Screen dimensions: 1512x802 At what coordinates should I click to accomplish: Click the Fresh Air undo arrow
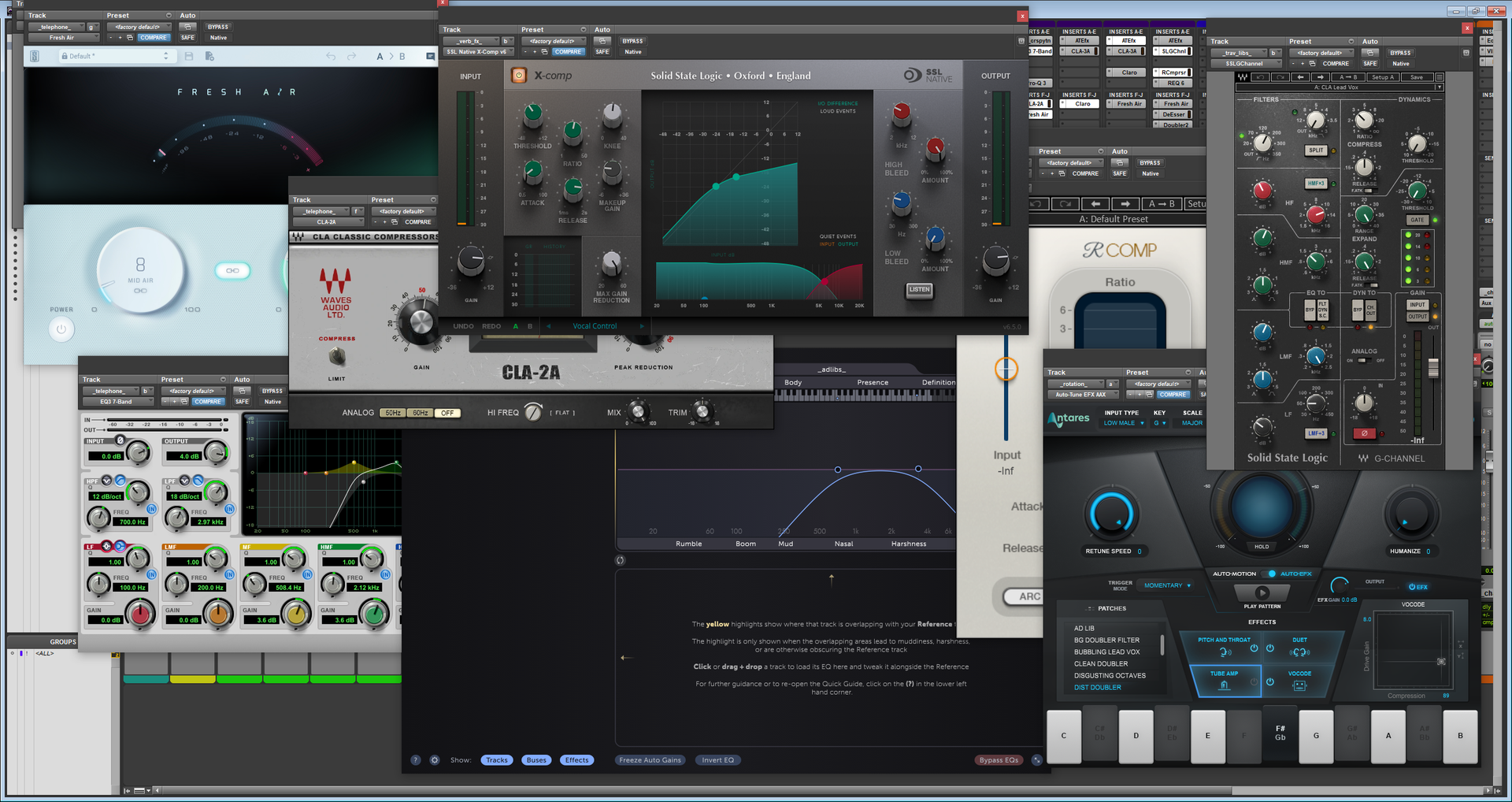point(331,57)
